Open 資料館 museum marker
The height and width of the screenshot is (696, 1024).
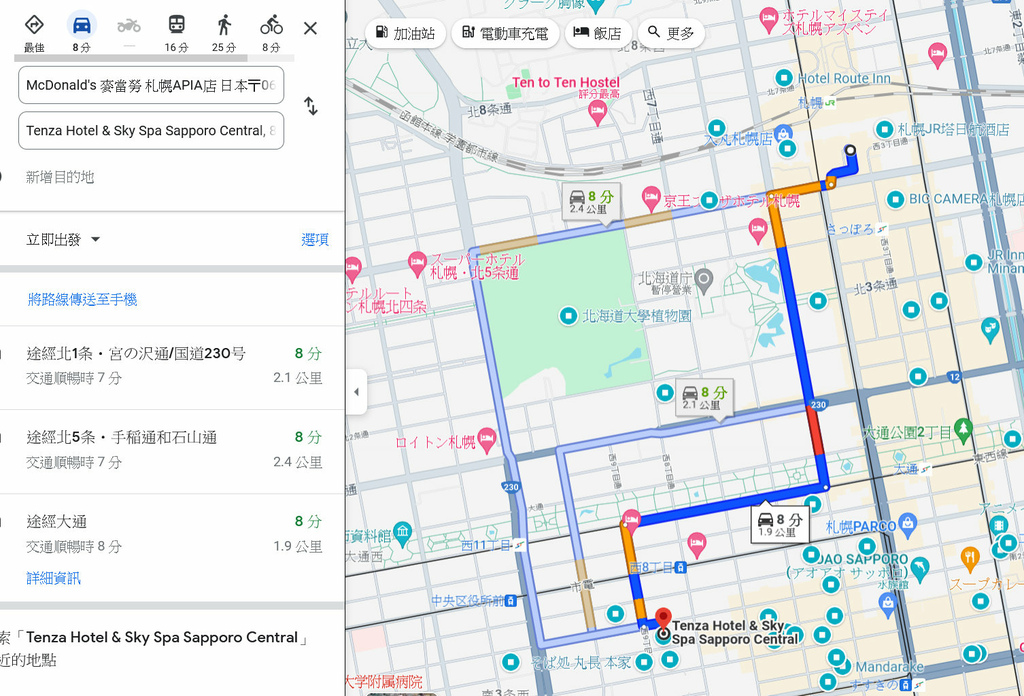pyautogui.click(x=403, y=535)
